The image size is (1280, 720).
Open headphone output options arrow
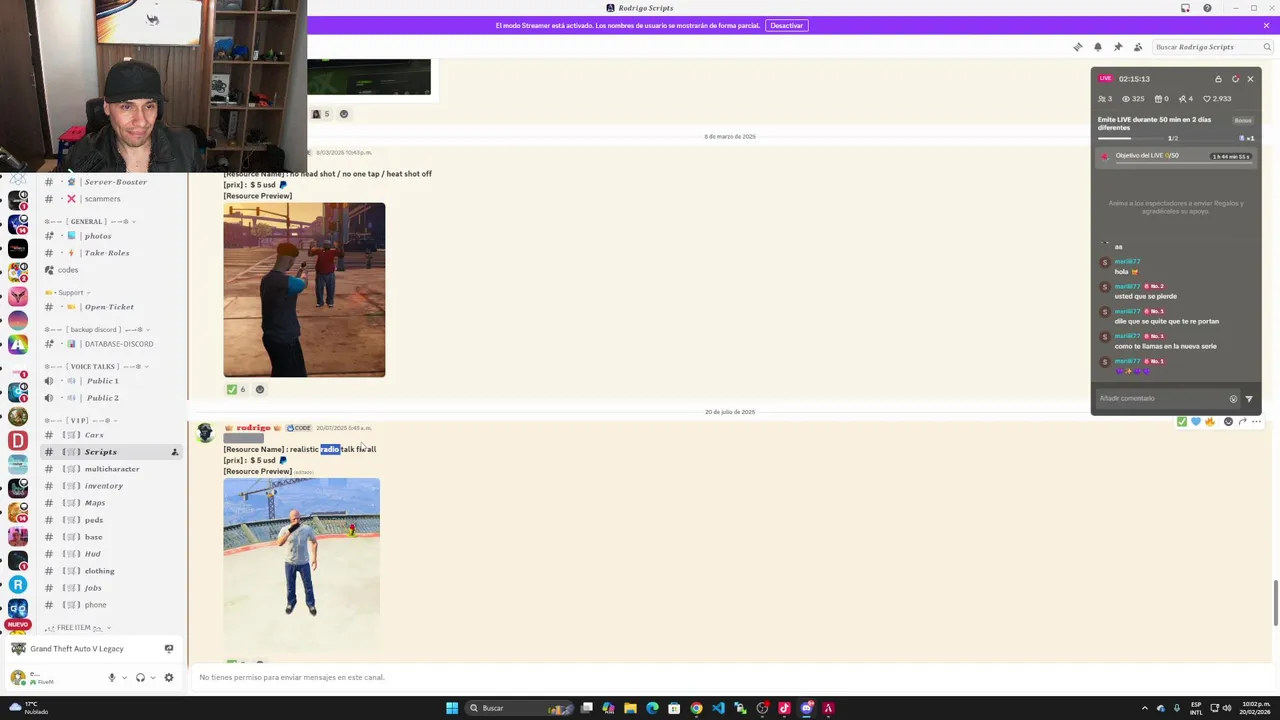pos(152,678)
